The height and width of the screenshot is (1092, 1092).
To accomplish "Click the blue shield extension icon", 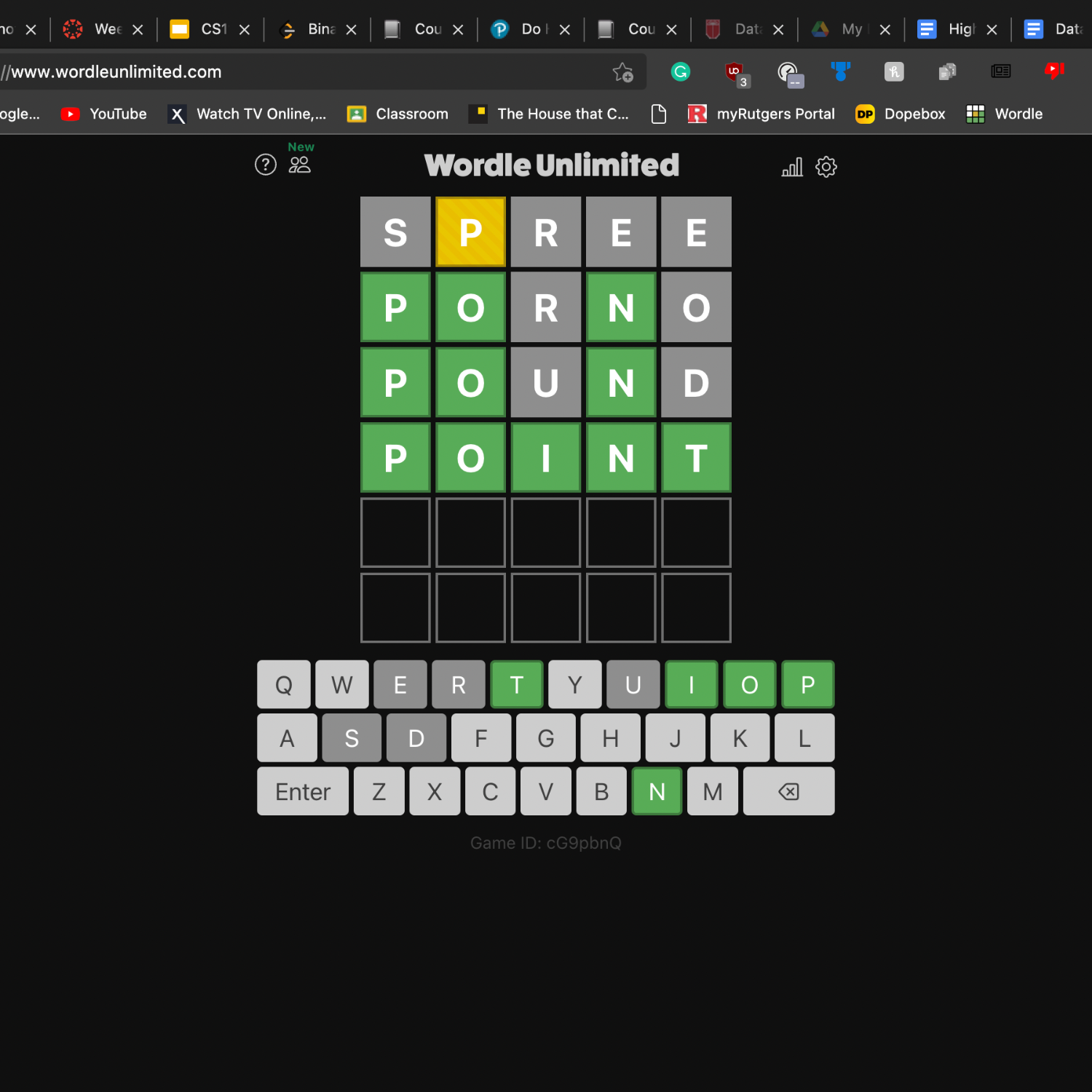I will pyautogui.click(x=841, y=71).
